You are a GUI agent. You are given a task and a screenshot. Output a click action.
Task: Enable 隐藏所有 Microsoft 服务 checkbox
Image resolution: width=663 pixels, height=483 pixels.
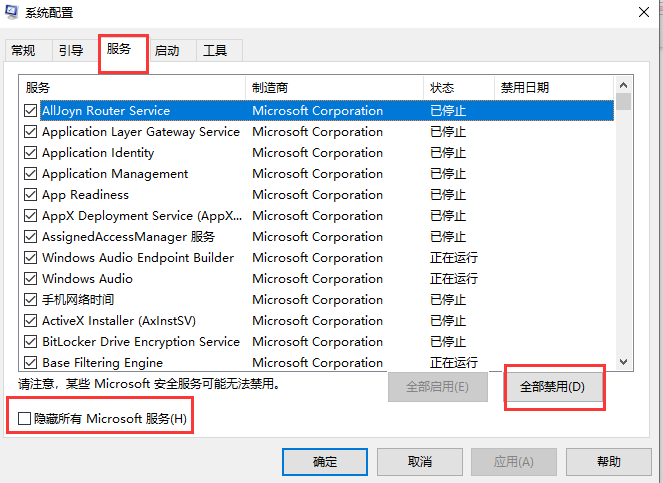[24, 418]
